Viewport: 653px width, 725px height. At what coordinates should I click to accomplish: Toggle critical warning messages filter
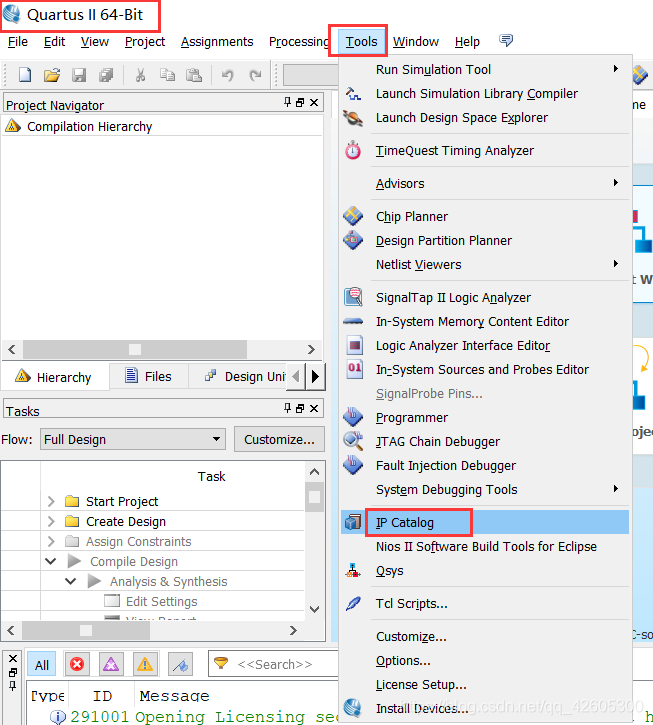(111, 664)
